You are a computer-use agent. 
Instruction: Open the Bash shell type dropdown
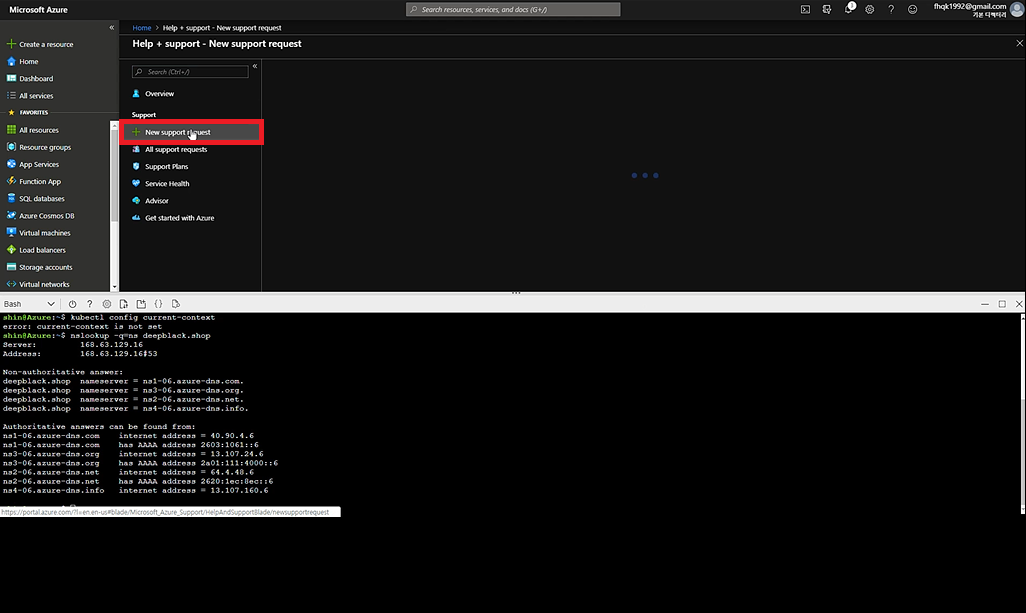29,304
